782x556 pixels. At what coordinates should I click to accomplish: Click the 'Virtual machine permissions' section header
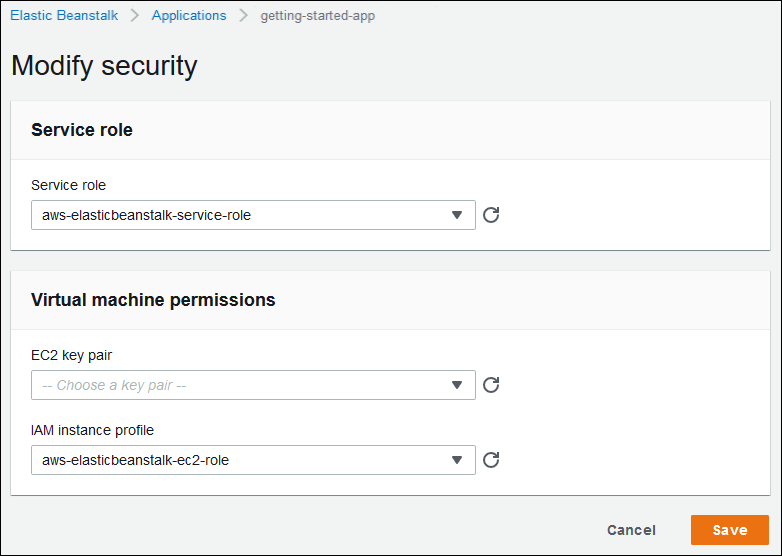153,299
